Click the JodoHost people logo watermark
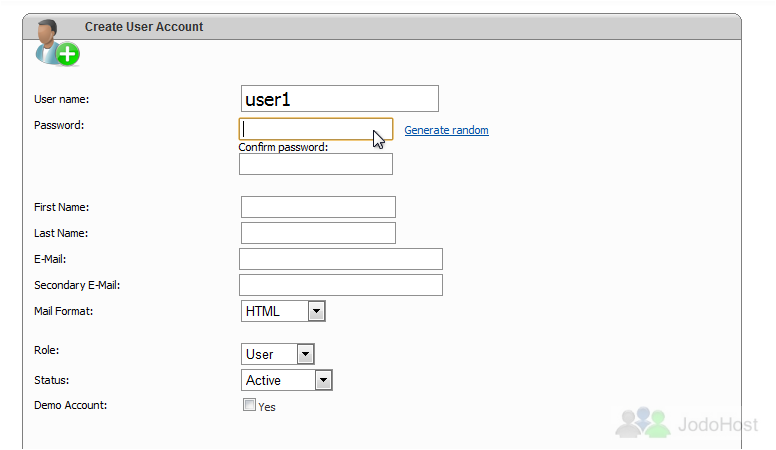Image resolution: width=776 pixels, height=450 pixels. pos(643,422)
